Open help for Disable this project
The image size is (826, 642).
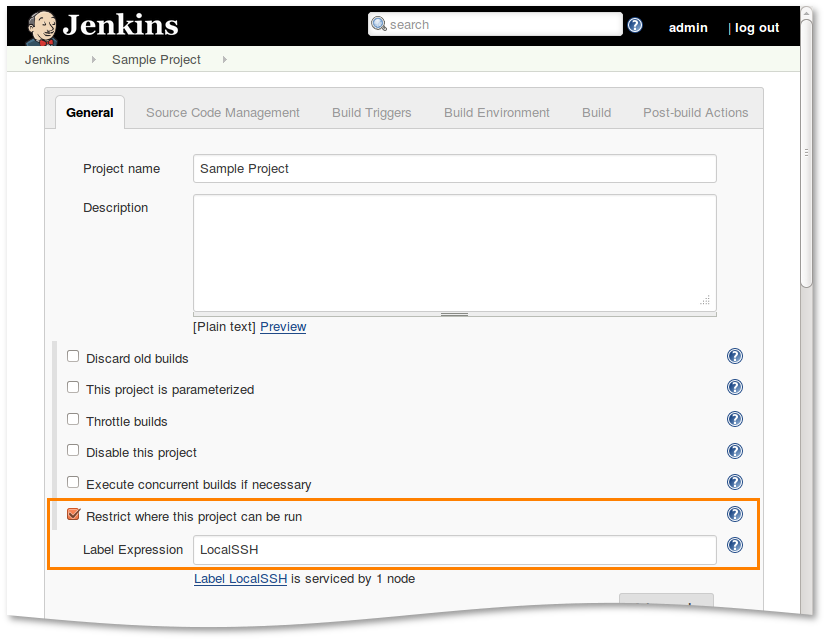[x=734, y=451]
